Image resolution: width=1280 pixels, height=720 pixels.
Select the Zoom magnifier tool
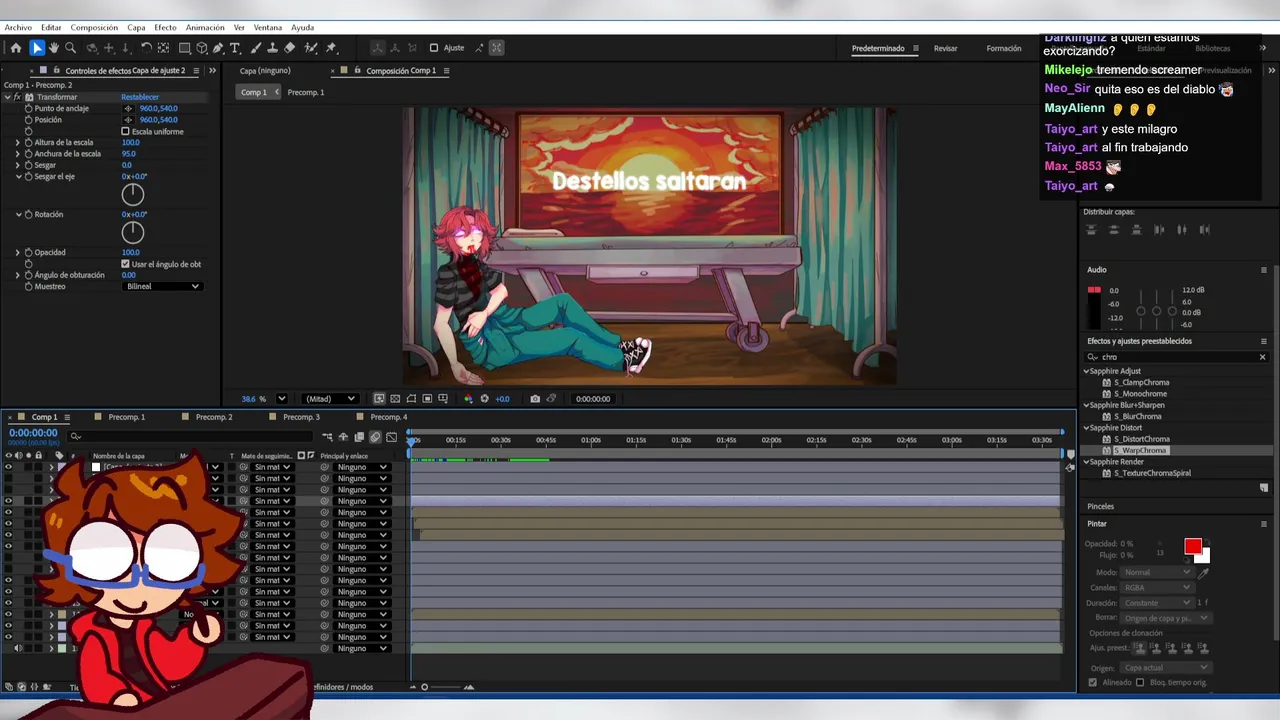[x=71, y=48]
